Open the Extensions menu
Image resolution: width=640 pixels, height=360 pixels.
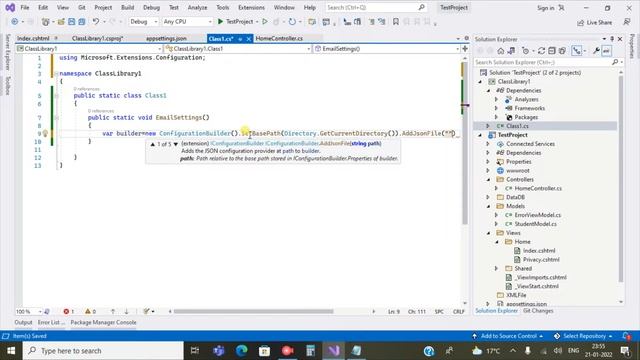tap(251, 8)
